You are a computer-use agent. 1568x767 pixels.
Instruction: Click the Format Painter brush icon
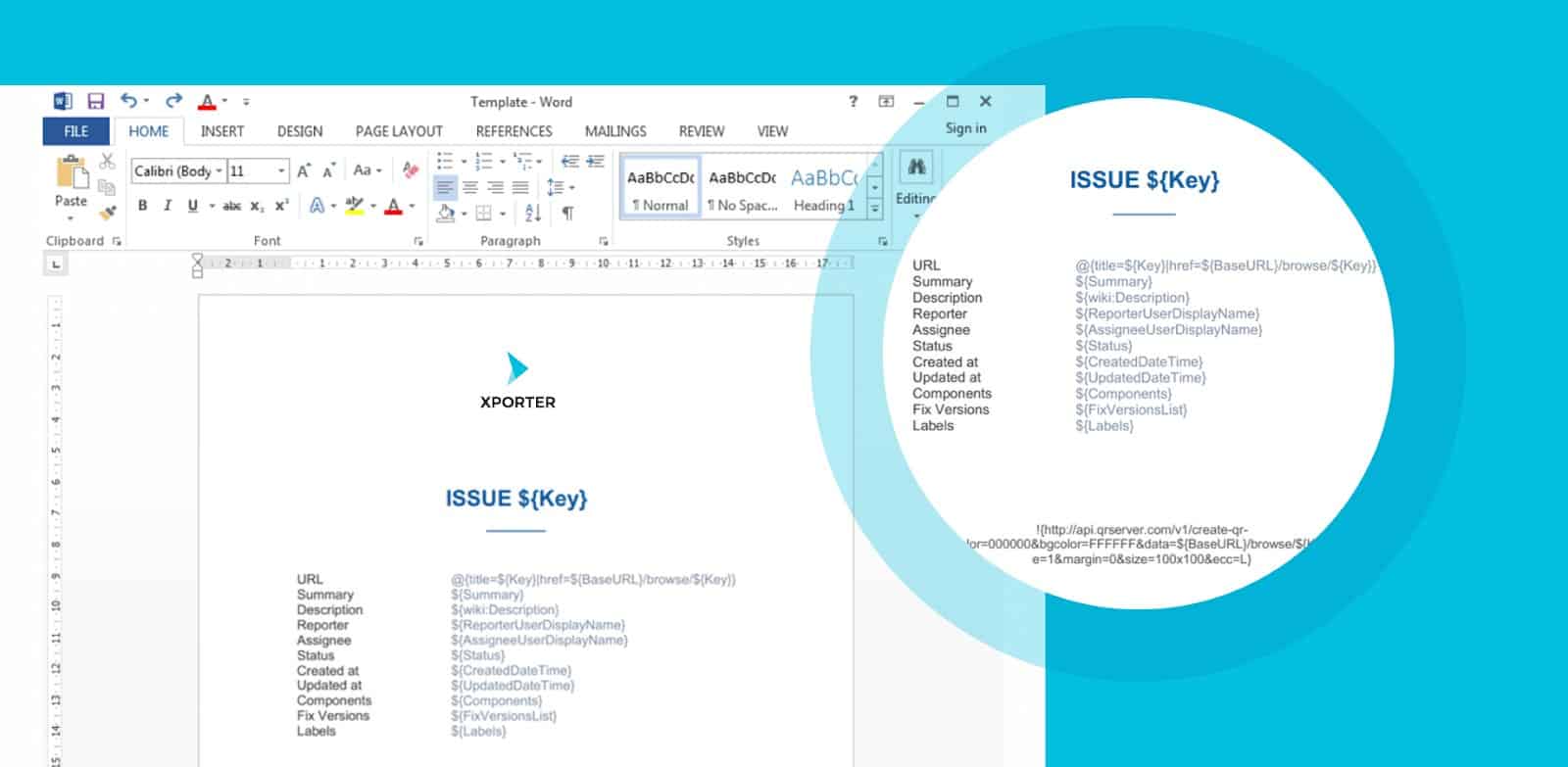coord(108,211)
